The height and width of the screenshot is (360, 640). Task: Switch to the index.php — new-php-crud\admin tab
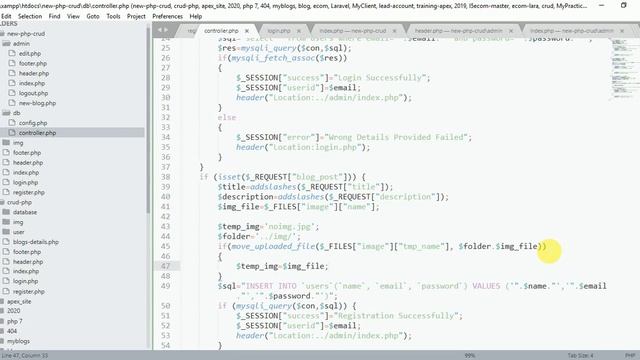click(x=571, y=31)
